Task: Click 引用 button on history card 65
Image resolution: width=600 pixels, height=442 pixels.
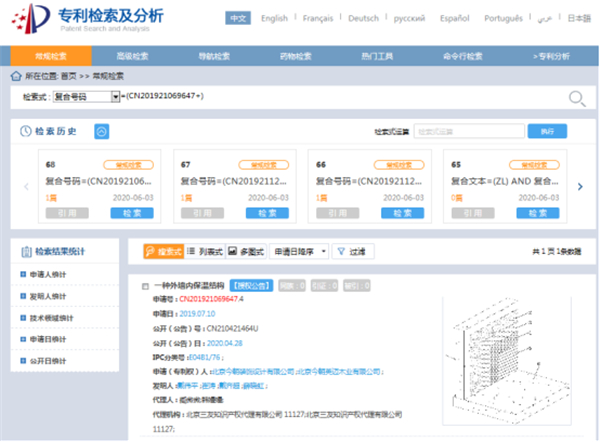Action: coord(473,213)
